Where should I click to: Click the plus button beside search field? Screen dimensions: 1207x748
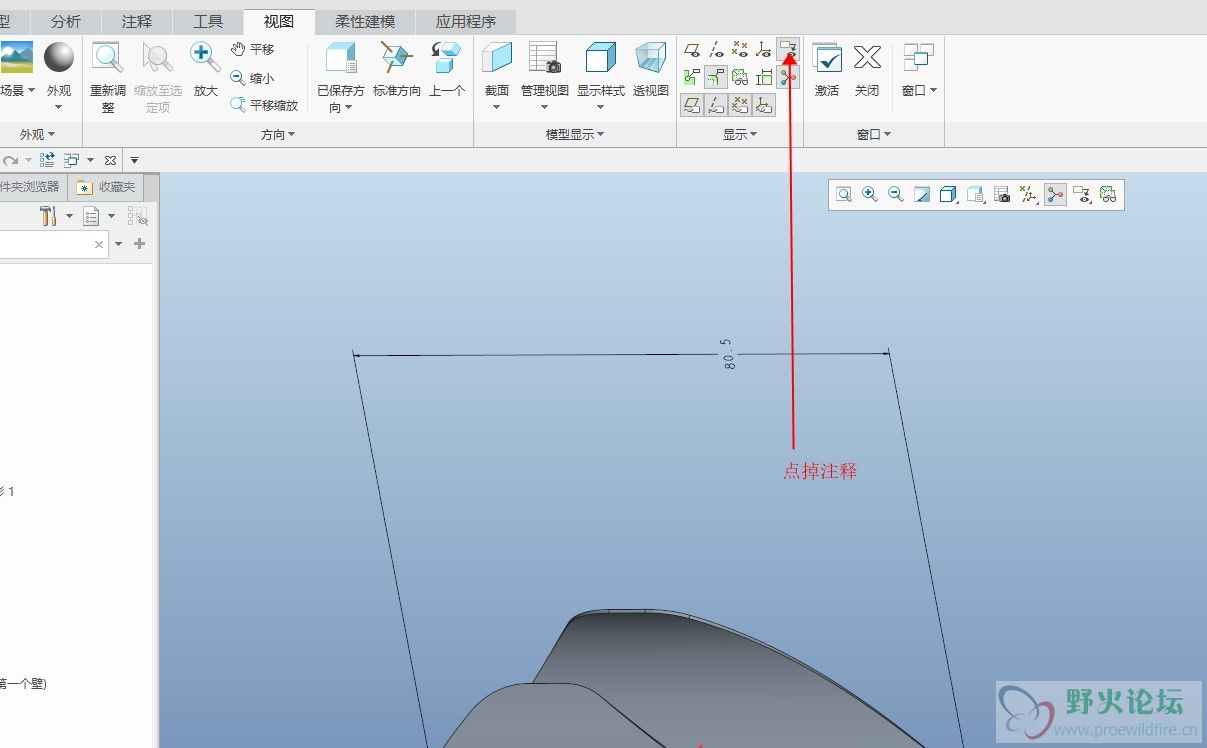139,244
